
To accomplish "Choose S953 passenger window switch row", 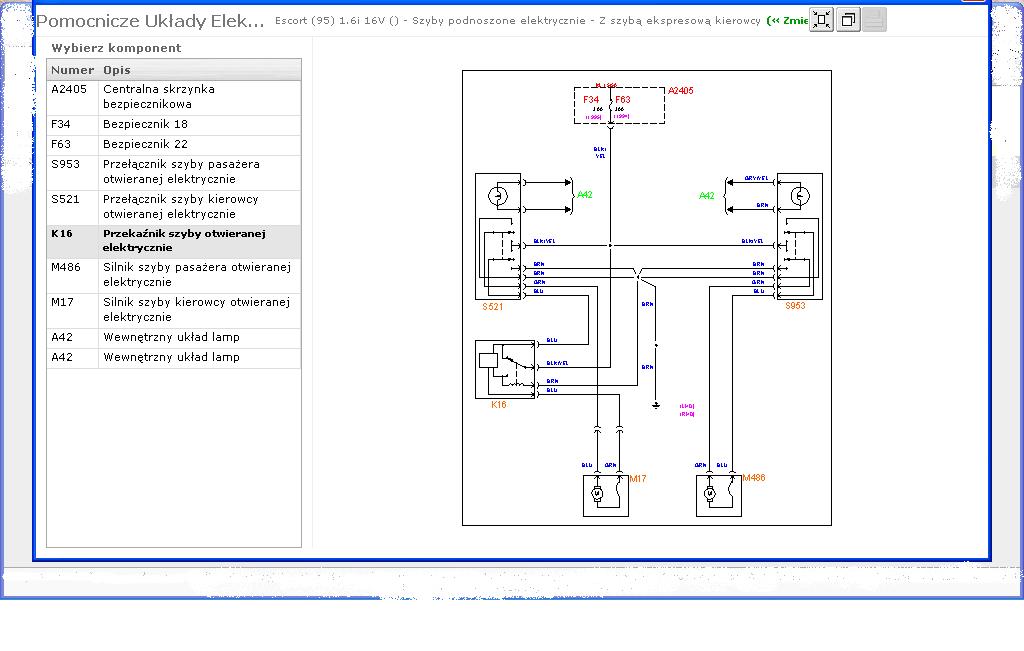I will pyautogui.click(x=173, y=172).
